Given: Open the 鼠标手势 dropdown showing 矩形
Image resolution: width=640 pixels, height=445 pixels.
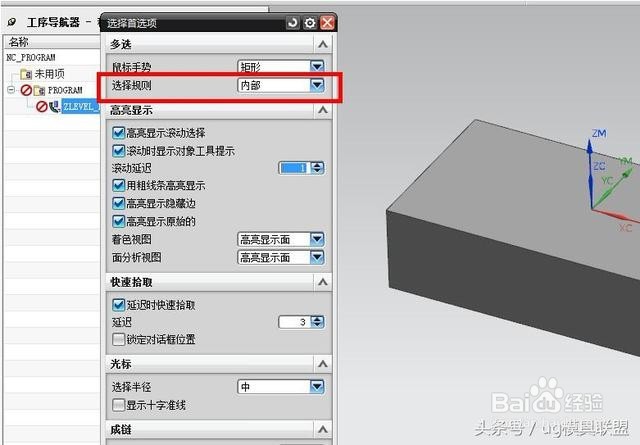Looking at the screenshot, I should [x=281, y=67].
